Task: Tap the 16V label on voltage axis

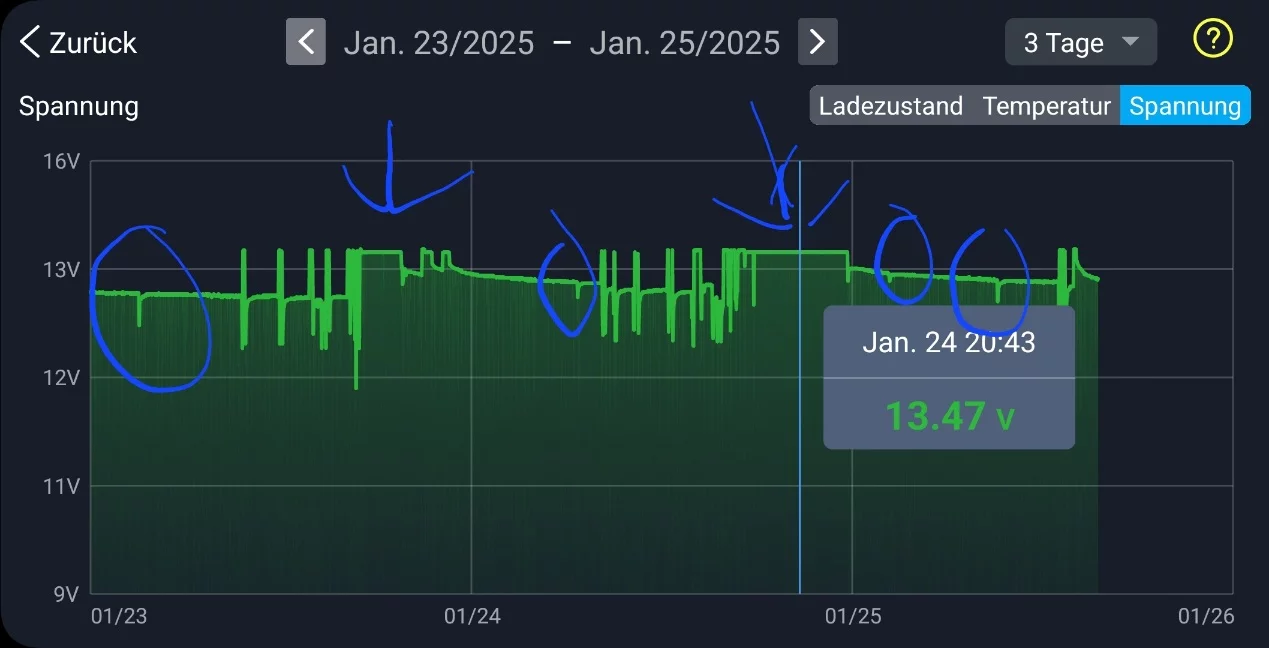Action: point(60,161)
